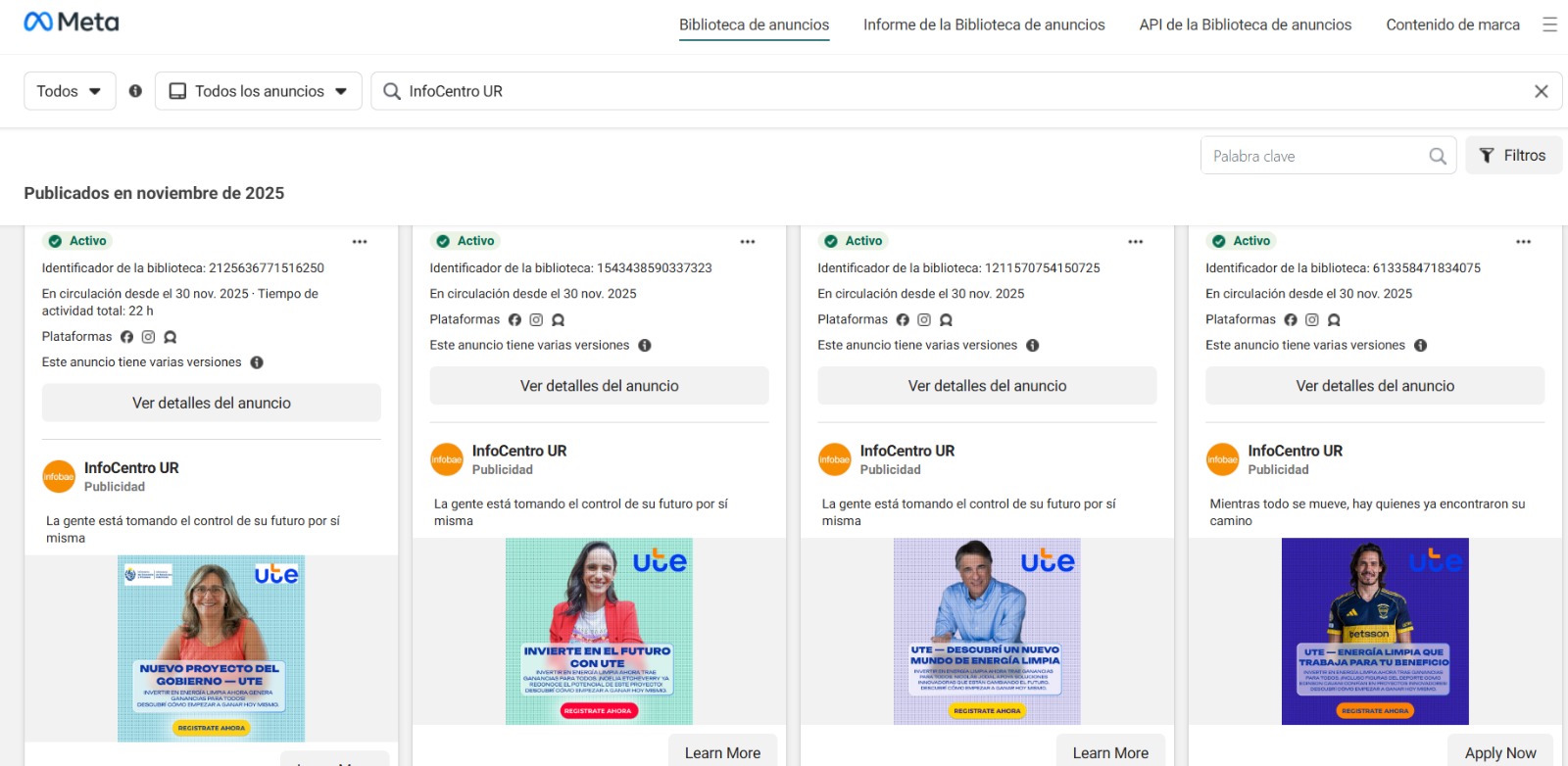
Task: Focus the Palabra clave input field
Action: 1313,157
